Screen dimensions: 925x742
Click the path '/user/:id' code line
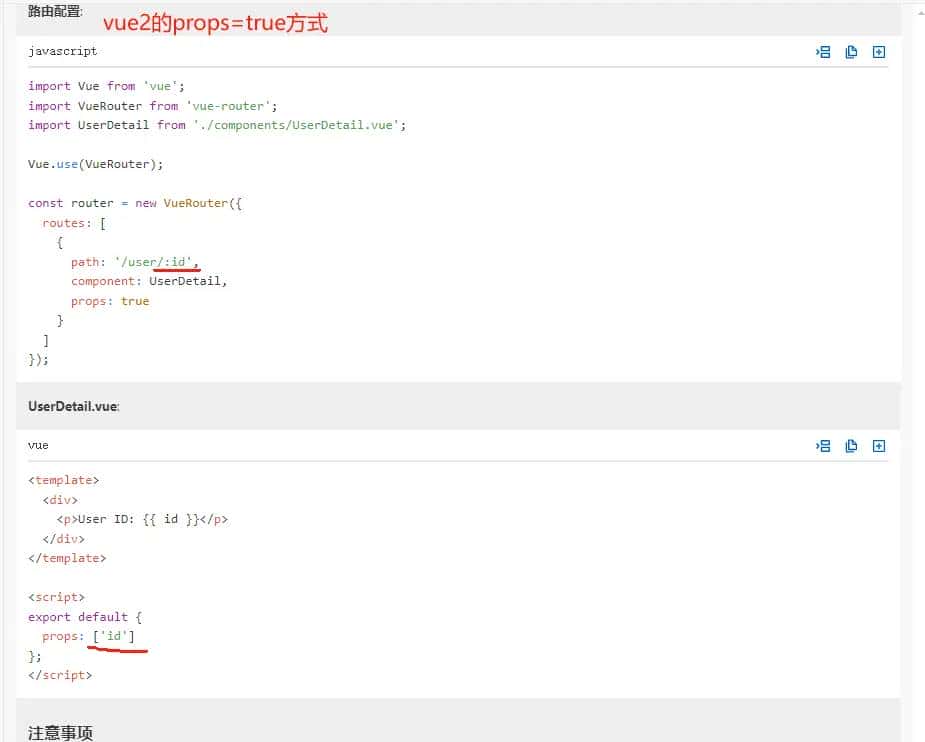click(x=135, y=262)
